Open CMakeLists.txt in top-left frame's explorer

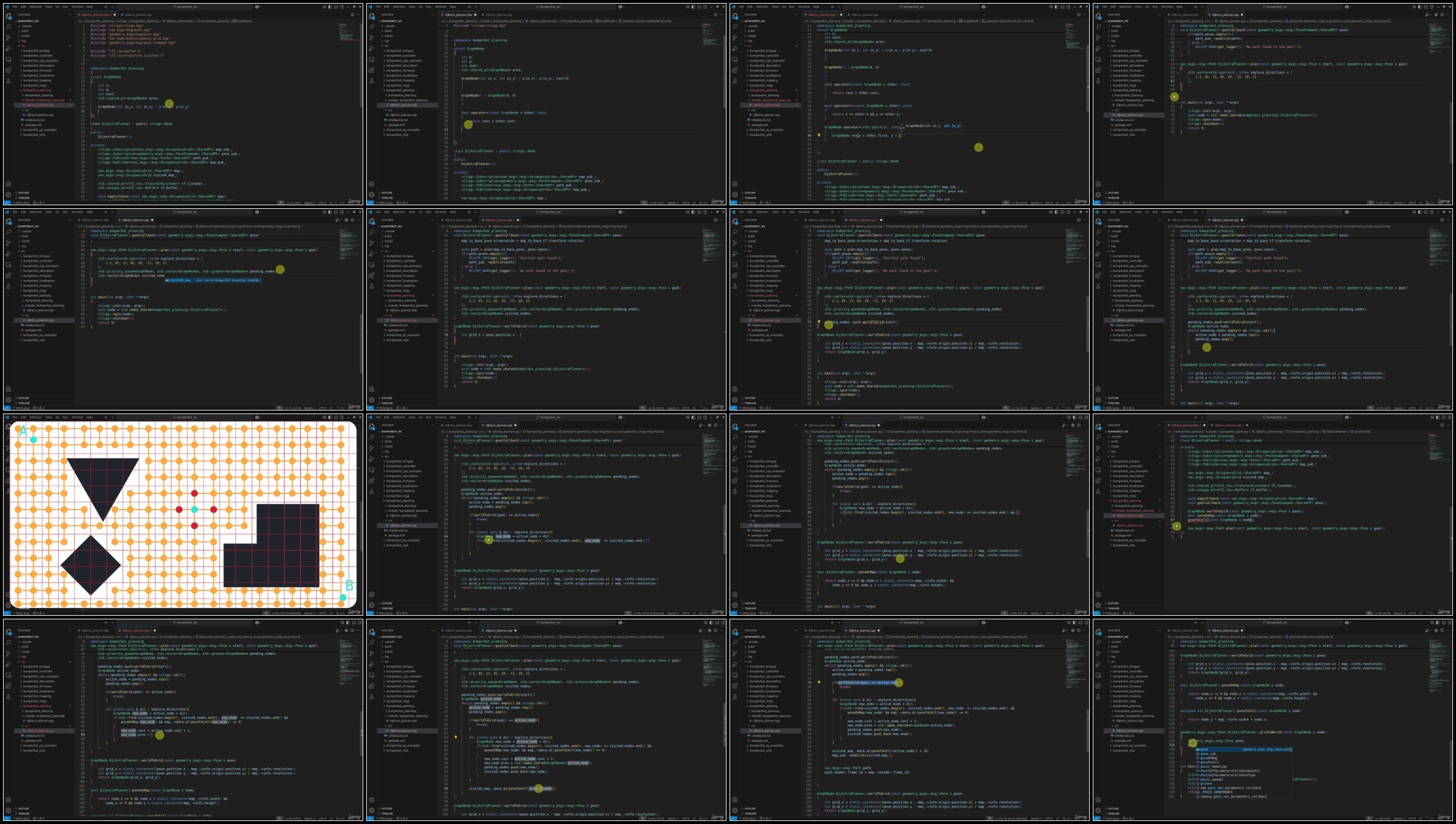pos(34,120)
